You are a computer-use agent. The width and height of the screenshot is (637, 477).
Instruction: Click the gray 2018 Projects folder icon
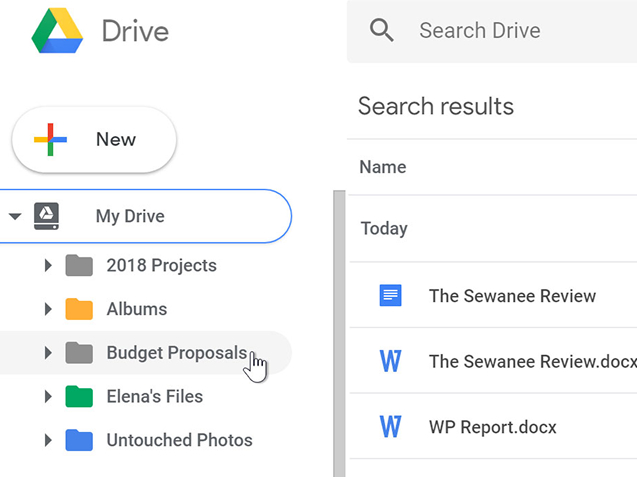tap(79, 266)
